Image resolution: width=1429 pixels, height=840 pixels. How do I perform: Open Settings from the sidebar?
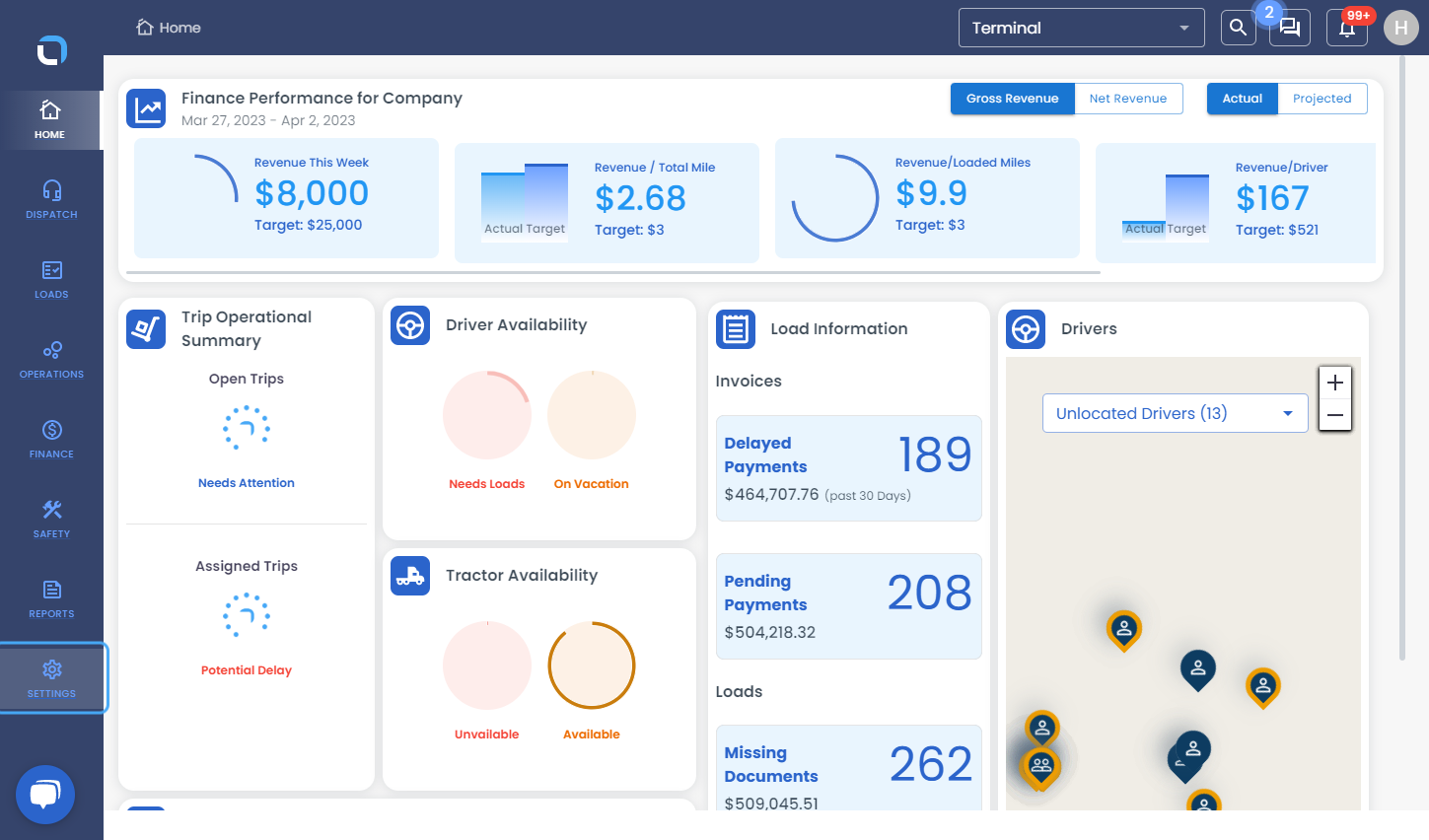(x=51, y=678)
